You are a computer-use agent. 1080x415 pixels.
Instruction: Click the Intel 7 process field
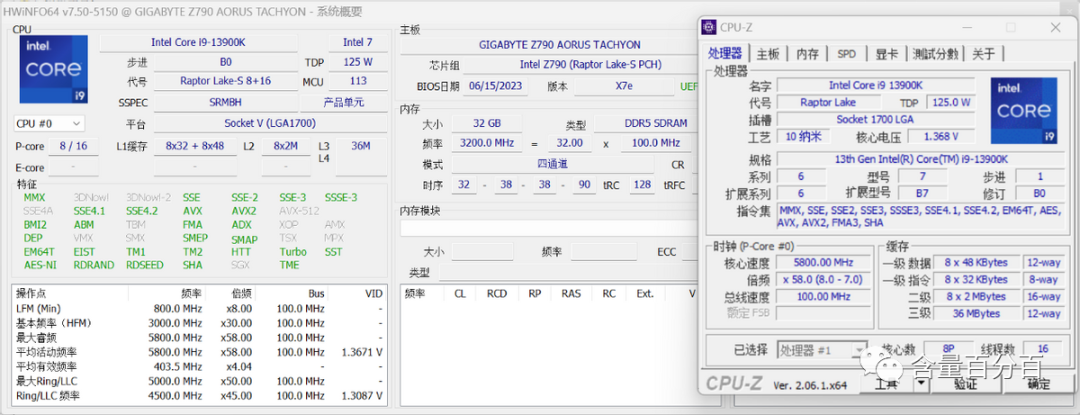357,43
